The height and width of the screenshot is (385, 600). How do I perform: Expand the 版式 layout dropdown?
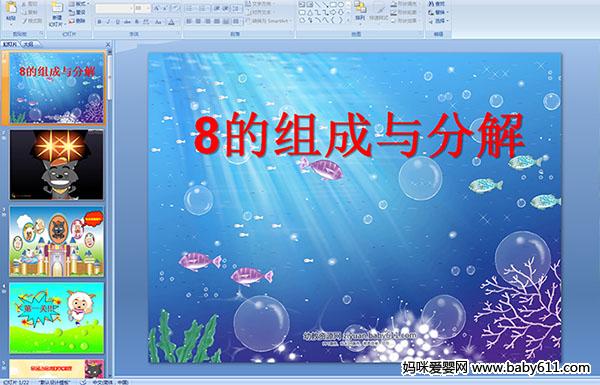pos(78,4)
